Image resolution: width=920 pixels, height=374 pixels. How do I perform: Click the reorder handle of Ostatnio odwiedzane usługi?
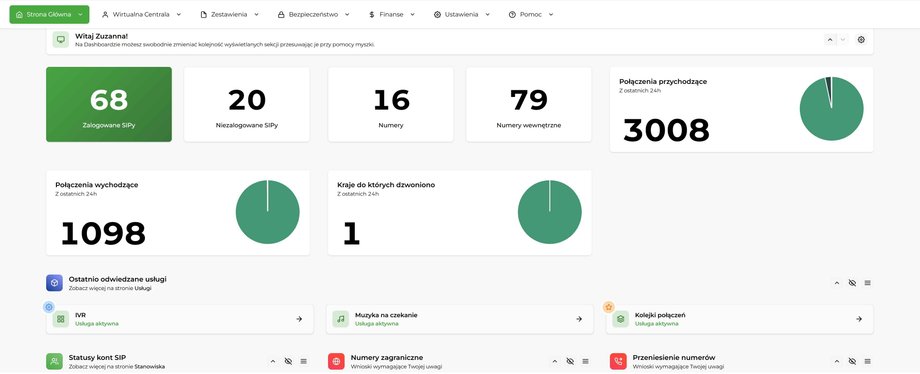[867, 283]
